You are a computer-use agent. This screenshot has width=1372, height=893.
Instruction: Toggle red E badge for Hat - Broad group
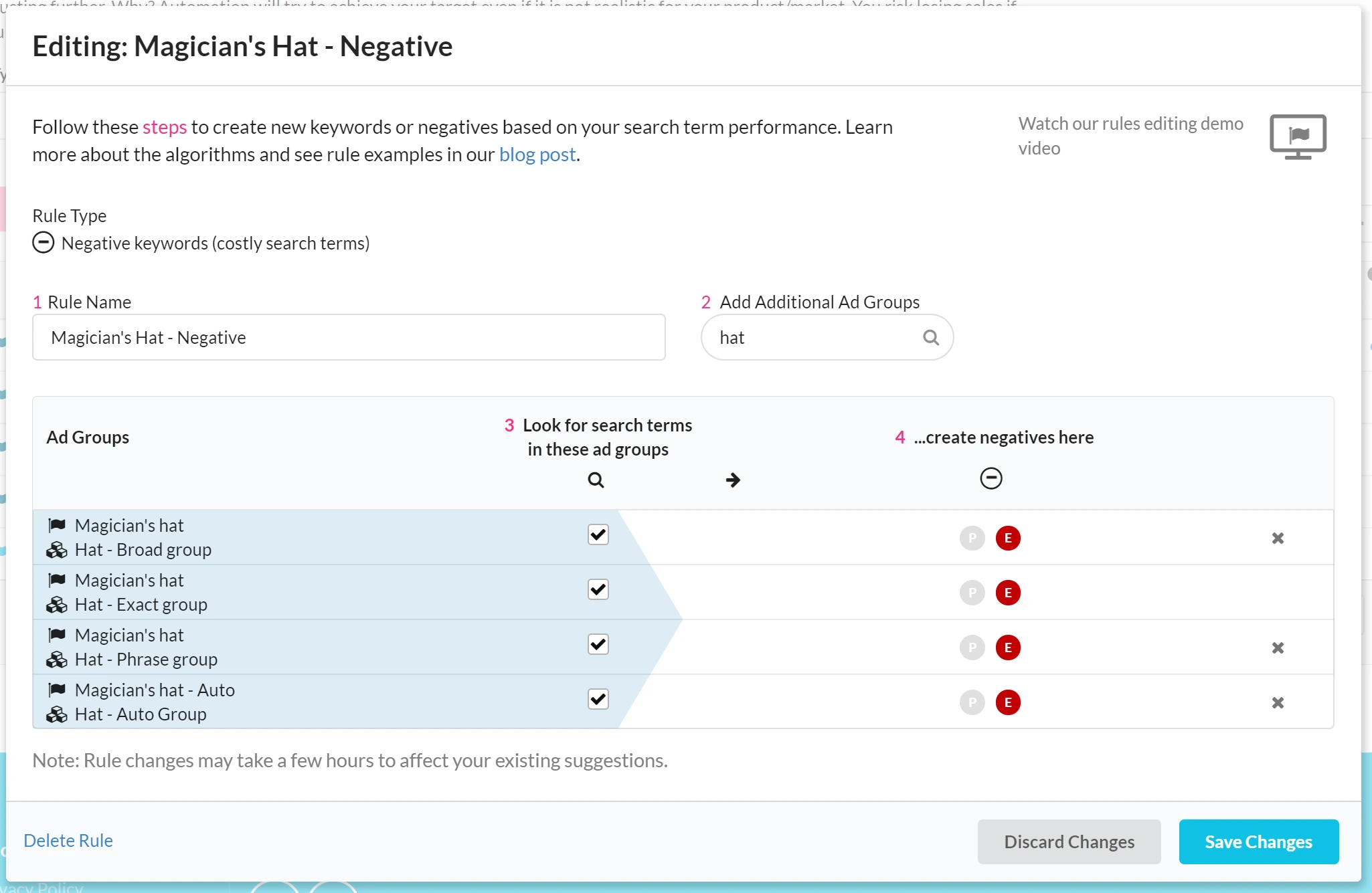(1007, 538)
